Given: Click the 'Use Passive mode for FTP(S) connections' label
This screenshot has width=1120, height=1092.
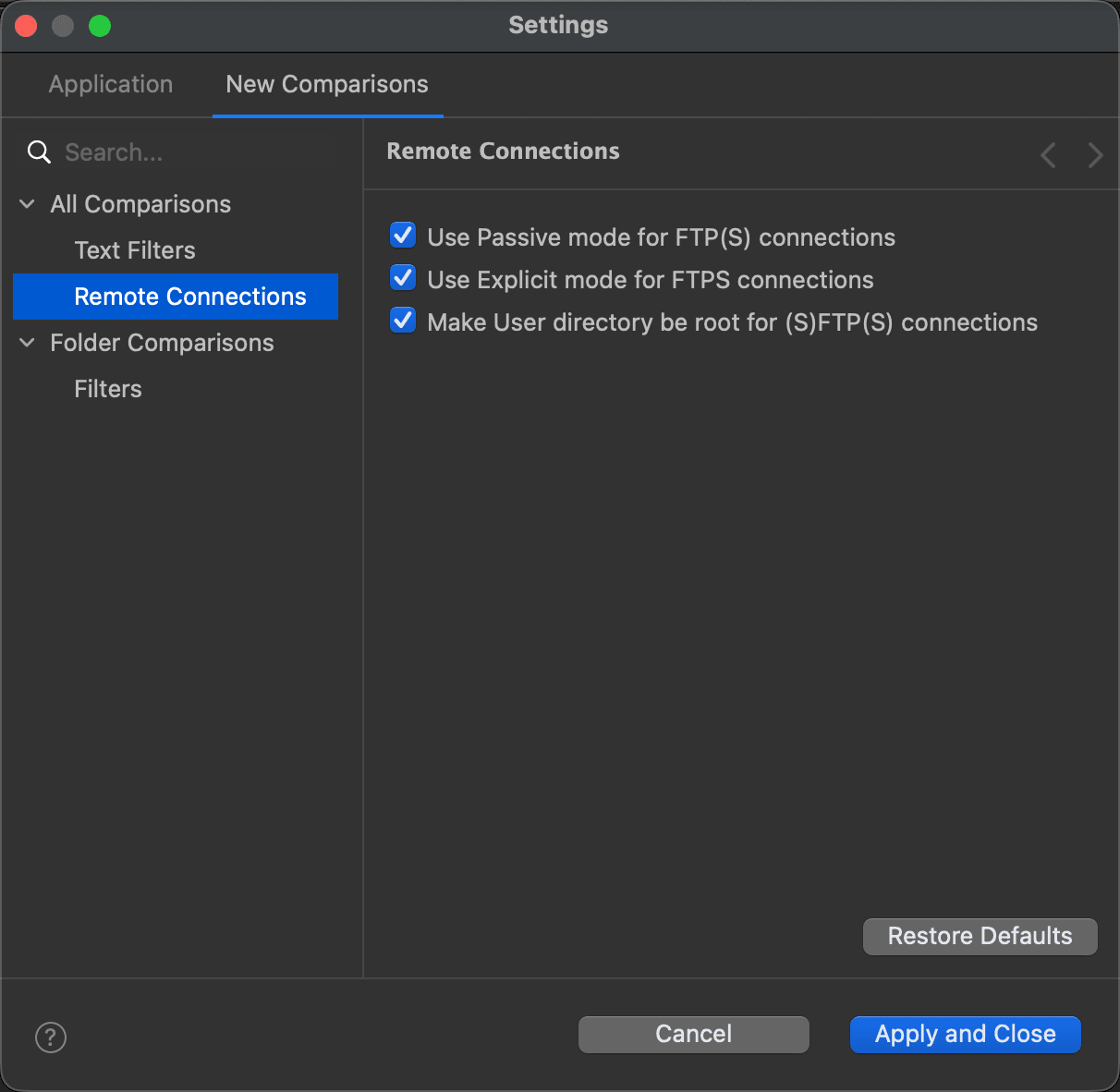Looking at the screenshot, I should [x=662, y=237].
